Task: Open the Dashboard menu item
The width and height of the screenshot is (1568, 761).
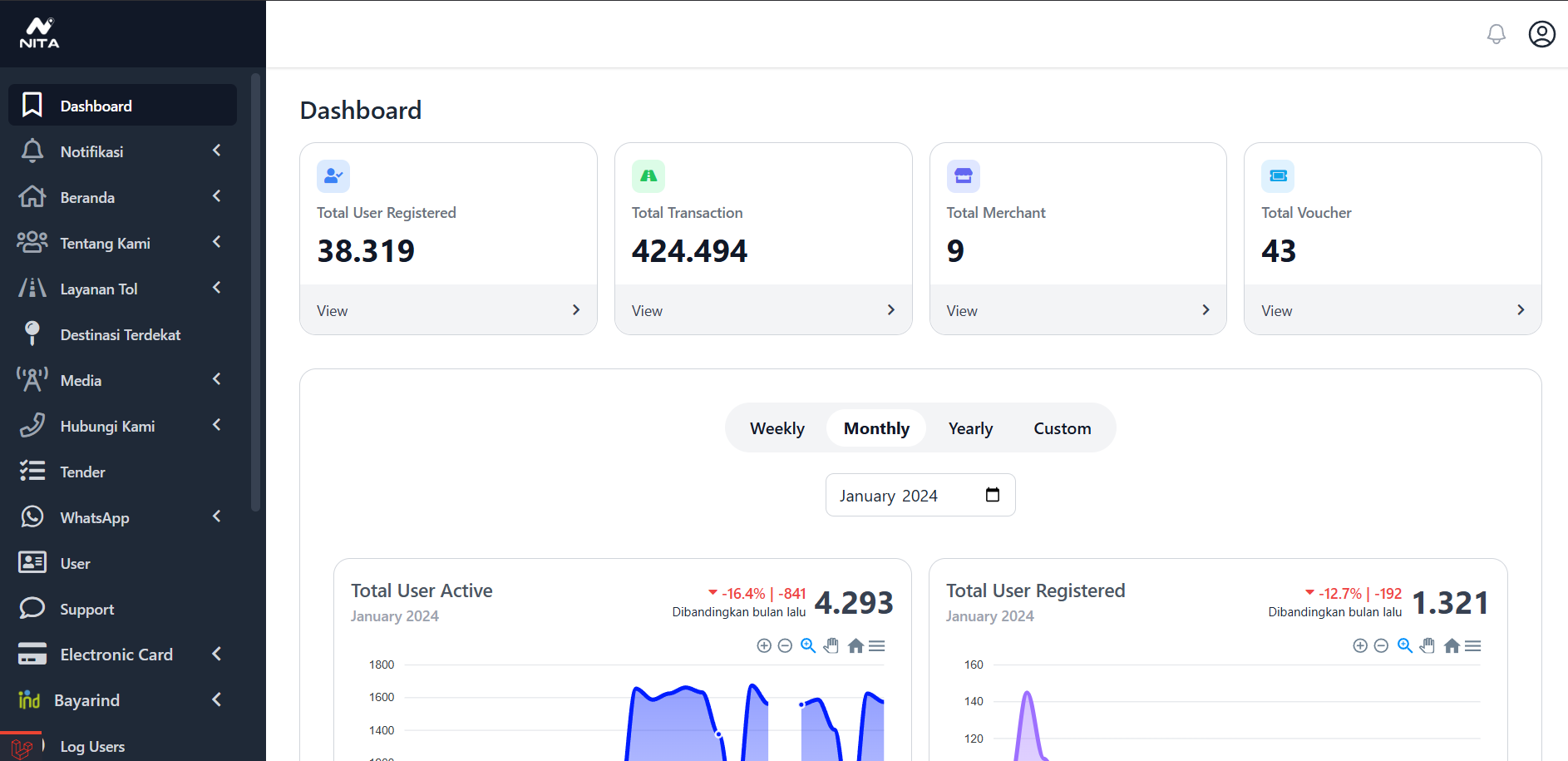Action: pyautogui.click(x=96, y=105)
